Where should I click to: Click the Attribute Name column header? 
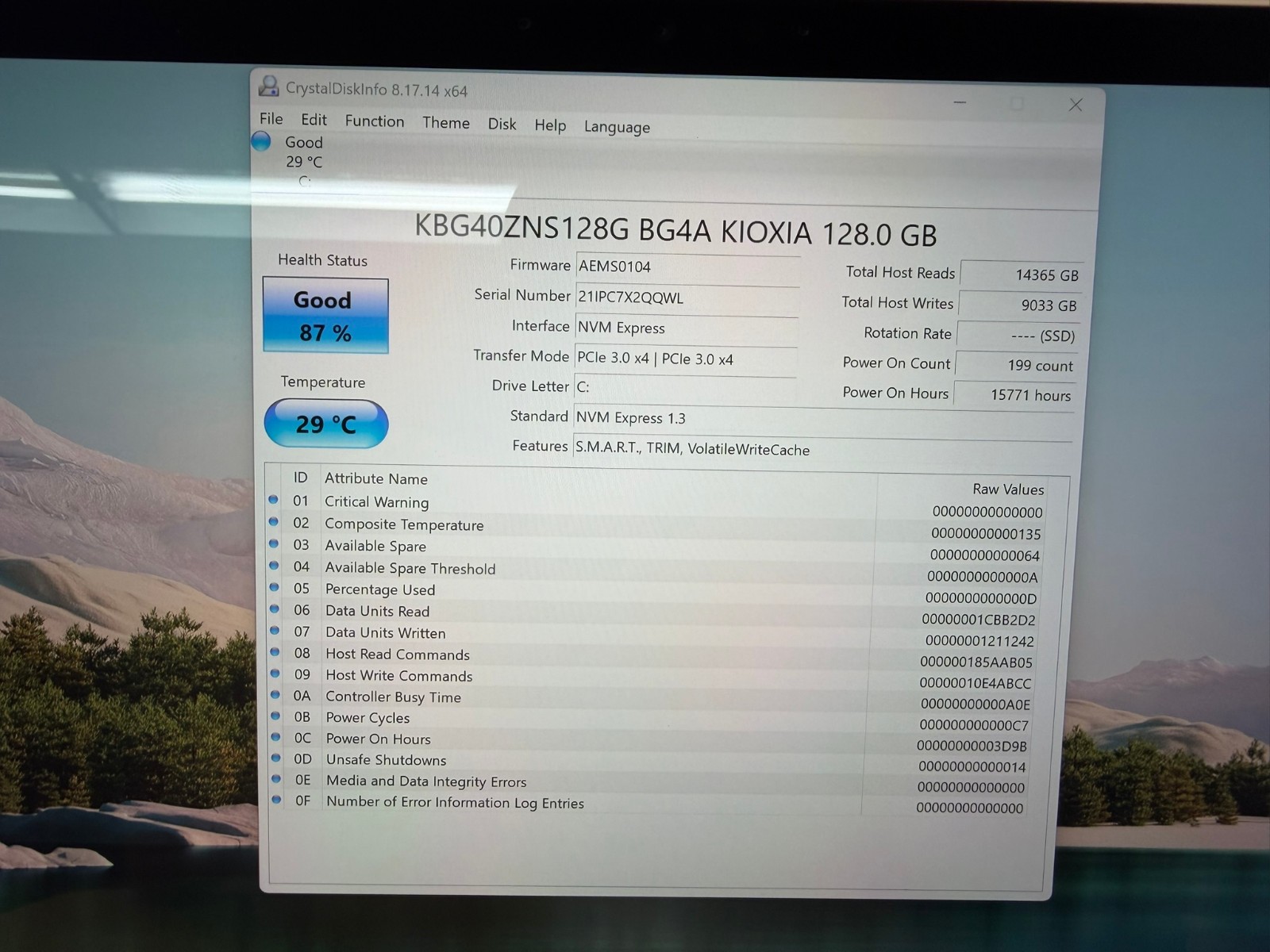point(376,478)
